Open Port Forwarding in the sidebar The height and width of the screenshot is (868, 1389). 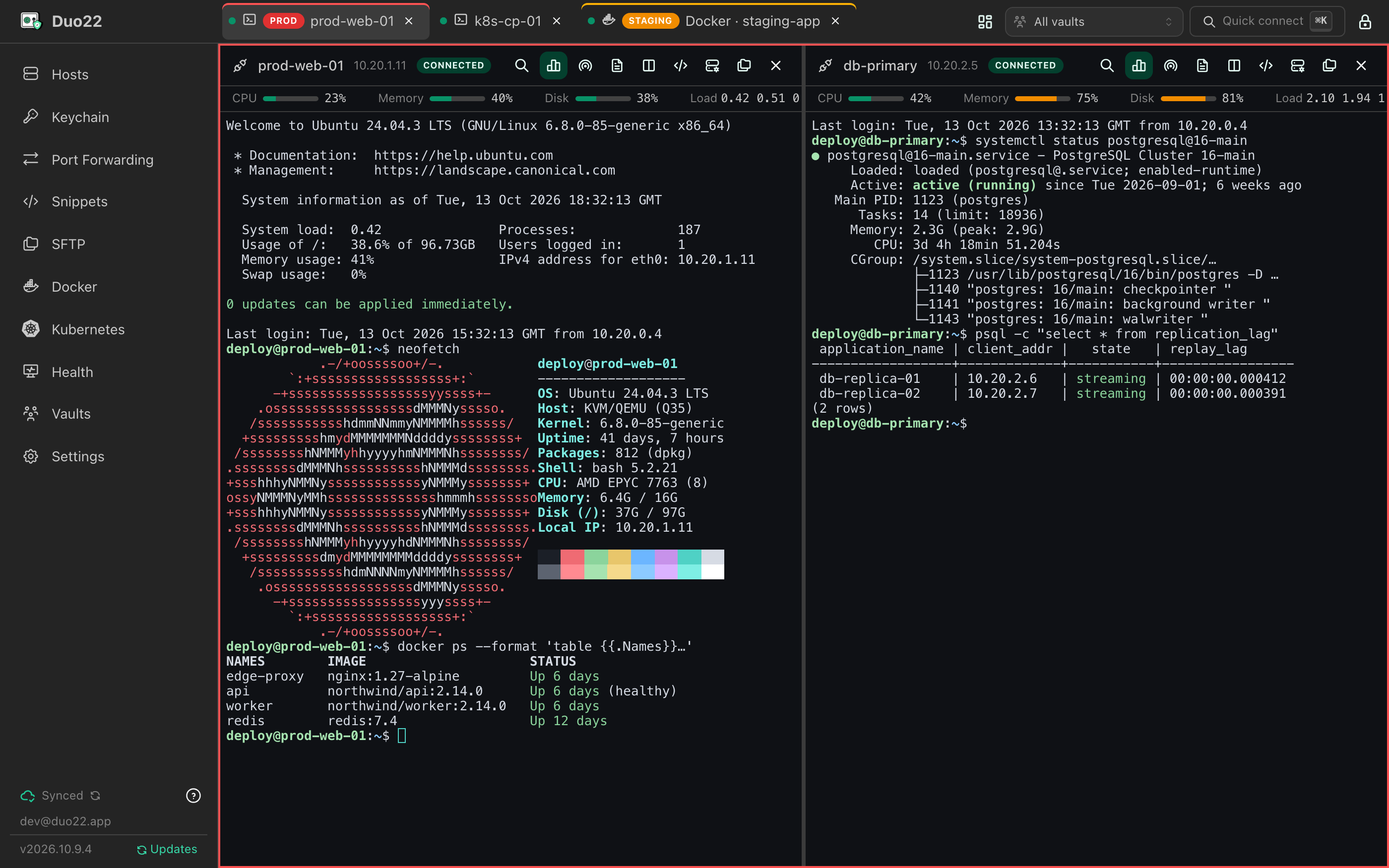pyautogui.click(x=109, y=160)
